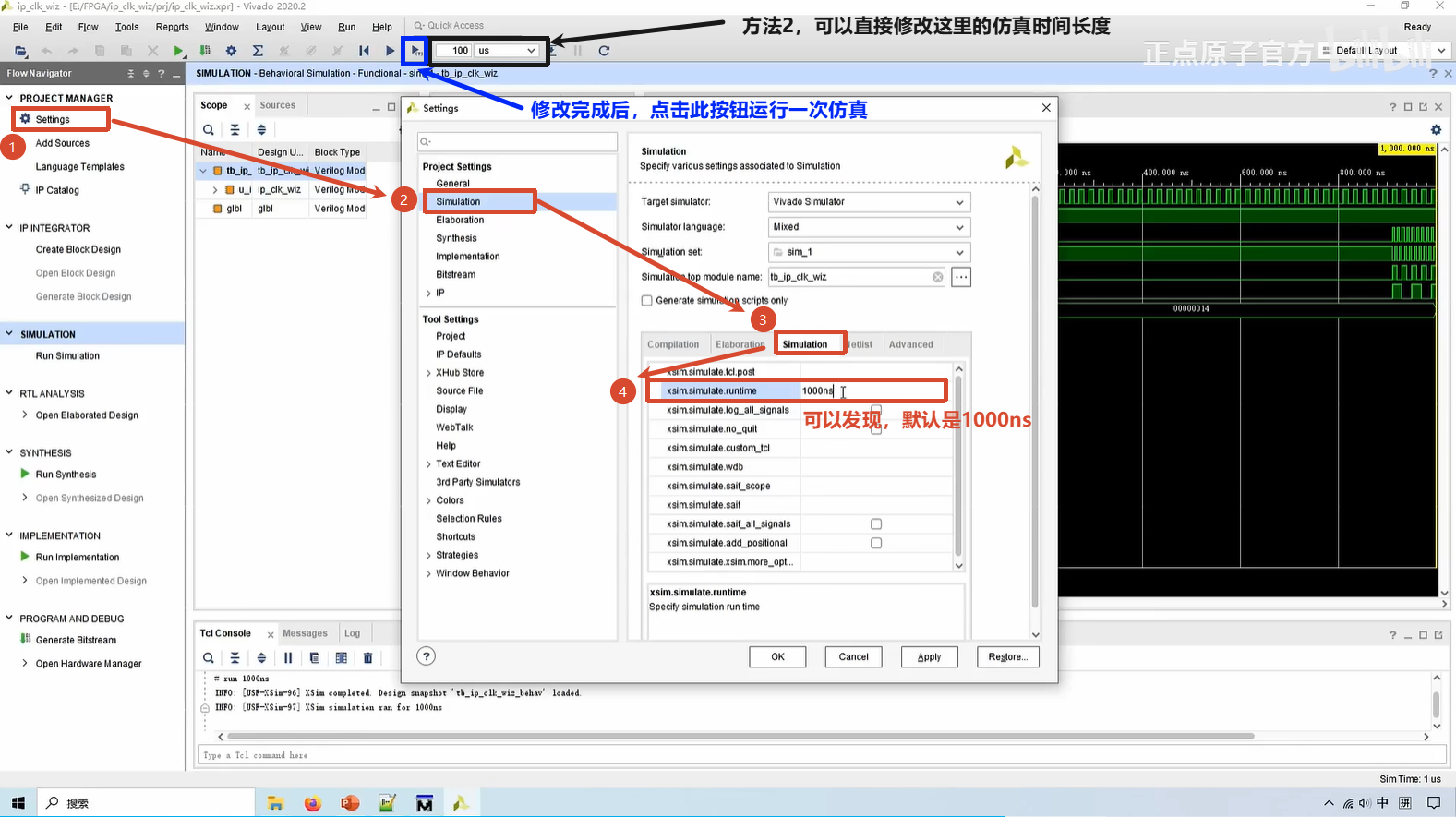1456x817 pixels.
Task: Click the Run For specified time icon
Action: tap(416, 51)
